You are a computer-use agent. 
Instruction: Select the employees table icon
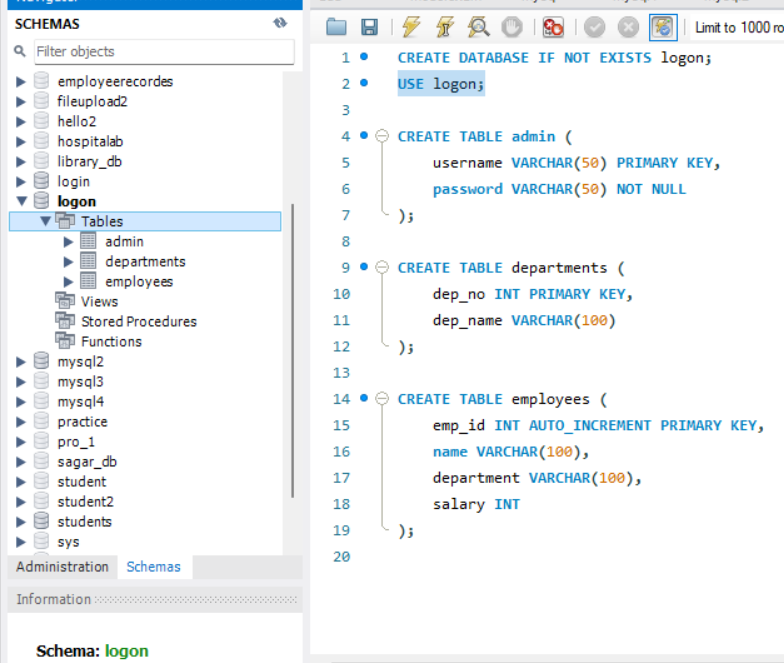(88, 281)
